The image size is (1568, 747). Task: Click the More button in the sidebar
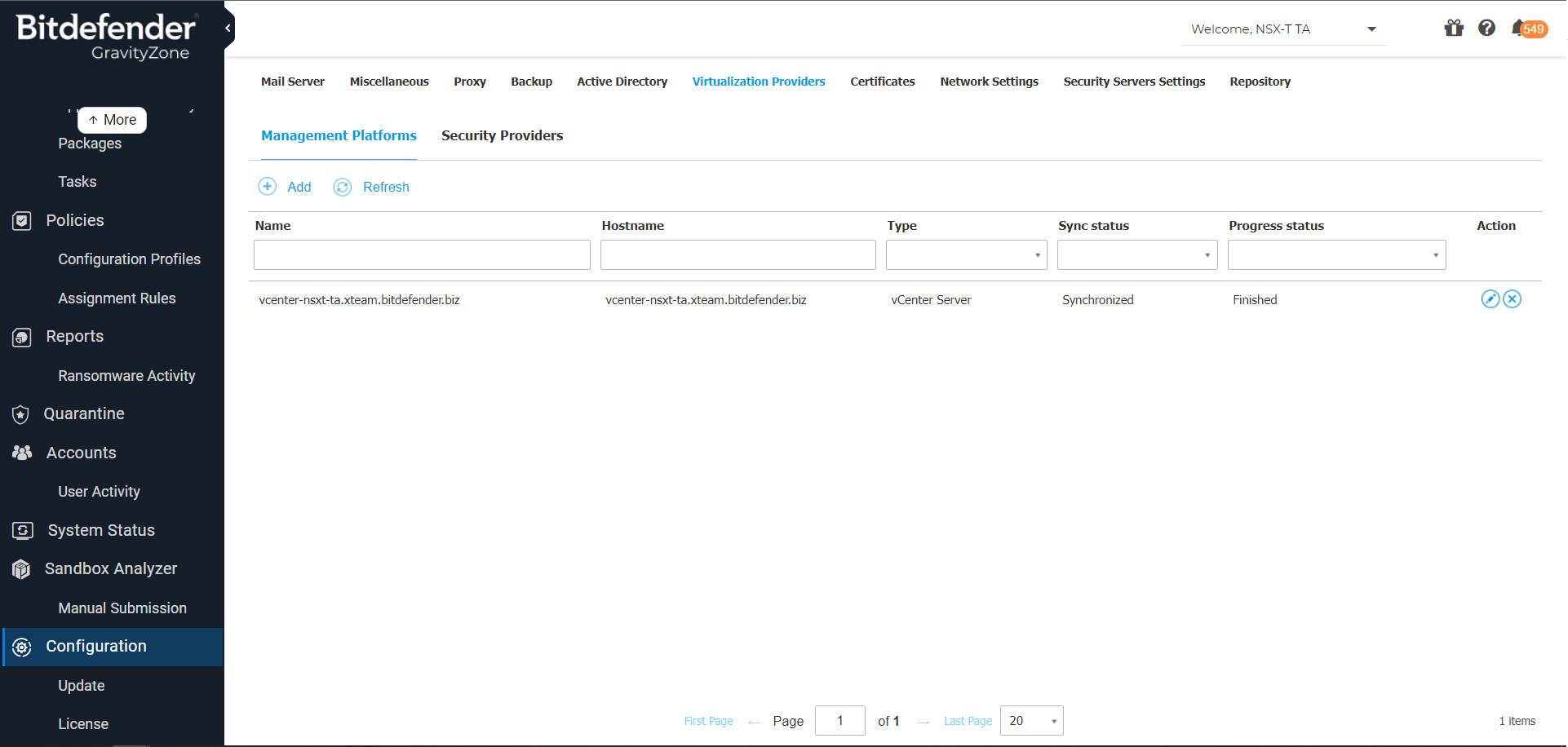pos(113,120)
